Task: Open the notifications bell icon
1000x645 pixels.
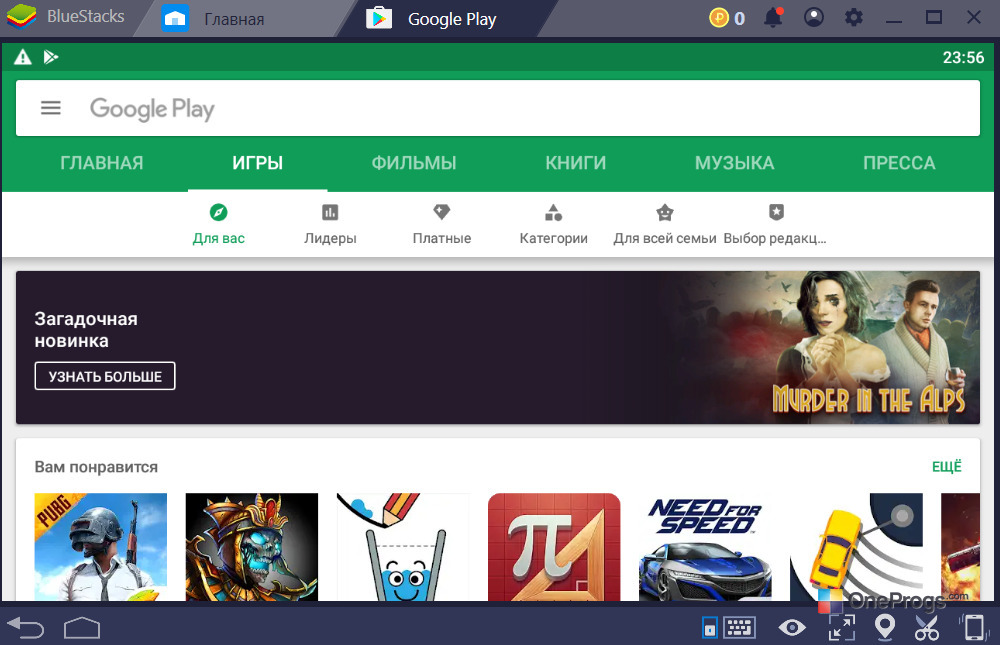Action: [x=774, y=17]
